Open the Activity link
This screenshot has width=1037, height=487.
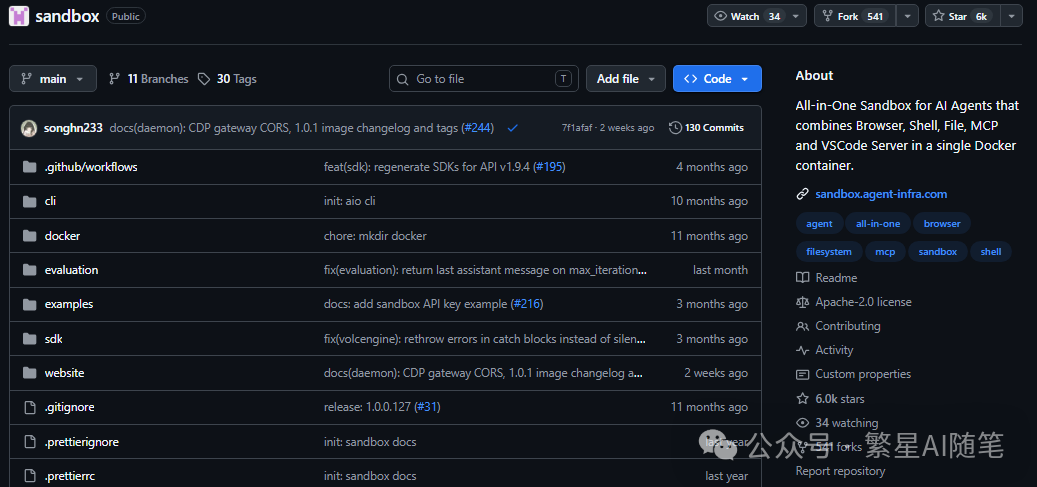click(825, 350)
